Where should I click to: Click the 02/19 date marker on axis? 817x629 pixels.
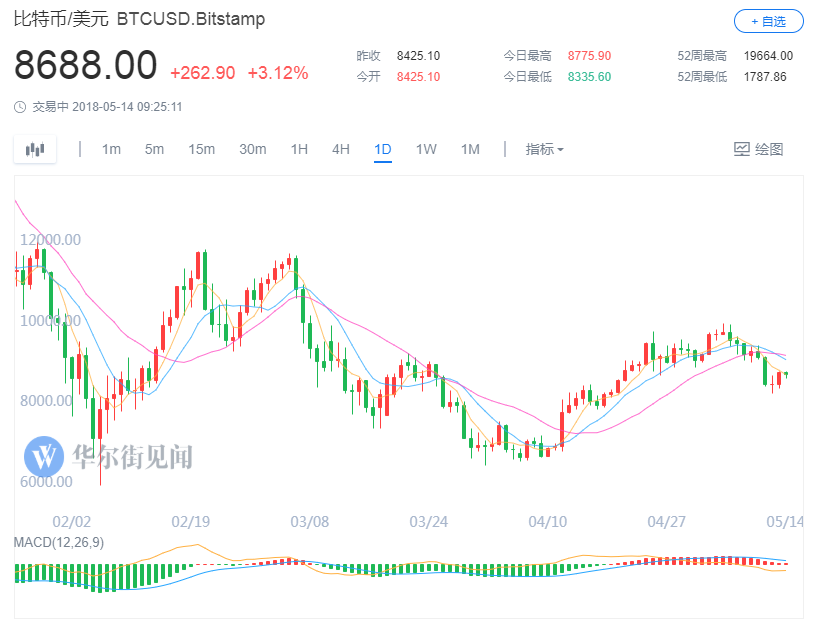coord(190,522)
